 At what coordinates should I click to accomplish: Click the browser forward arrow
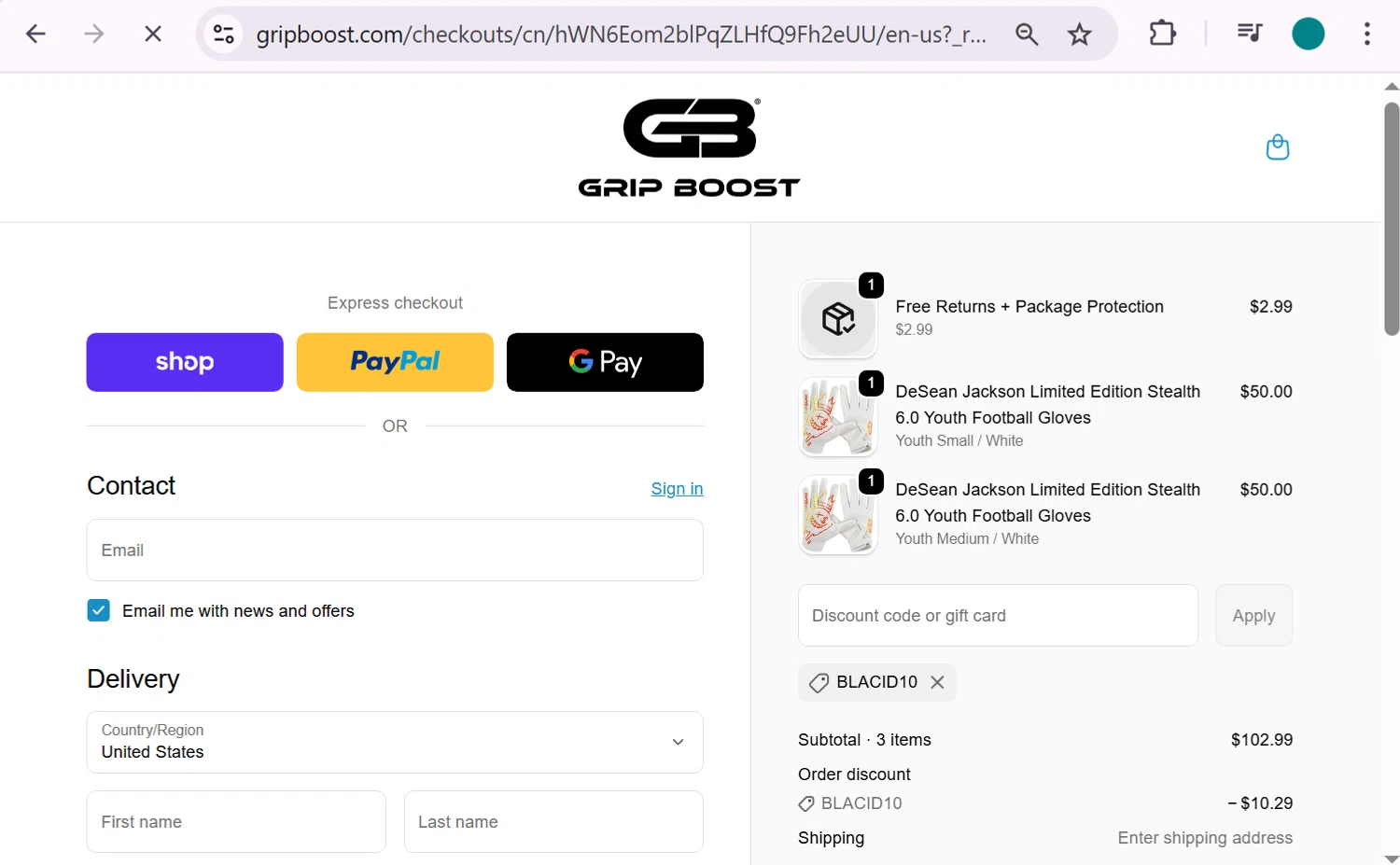[x=94, y=35]
